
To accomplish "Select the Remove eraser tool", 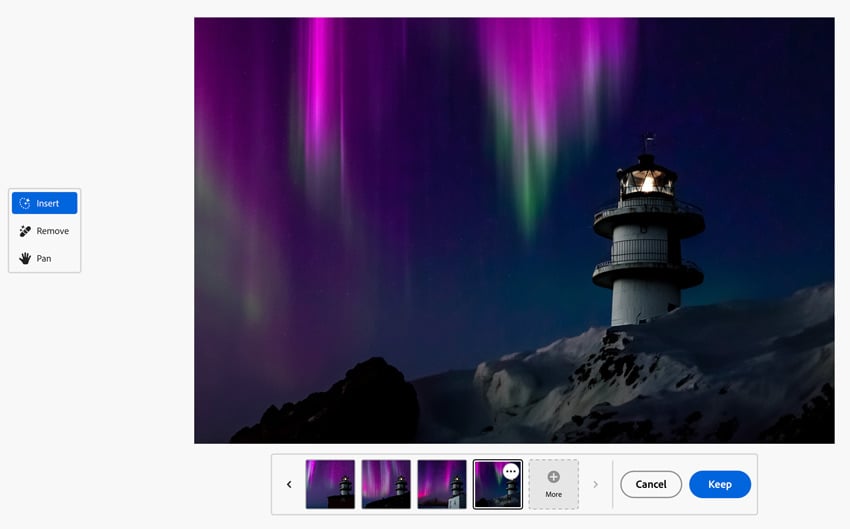I will (x=44, y=231).
